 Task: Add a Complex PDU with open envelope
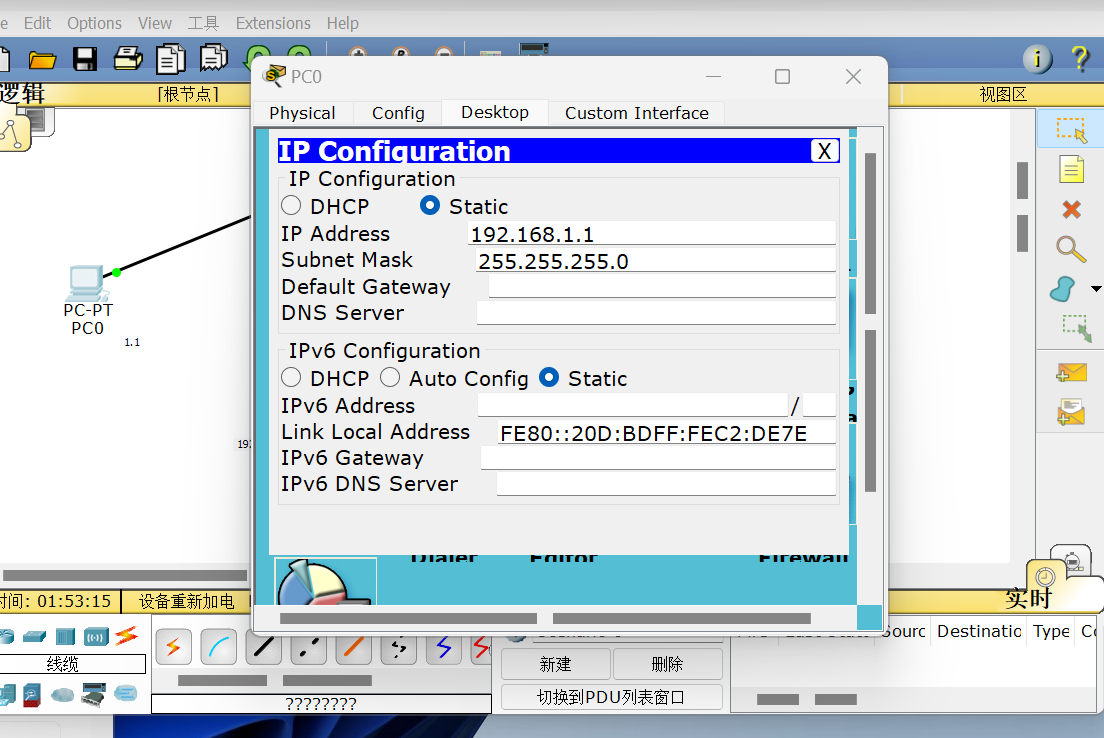coord(1071,412)
